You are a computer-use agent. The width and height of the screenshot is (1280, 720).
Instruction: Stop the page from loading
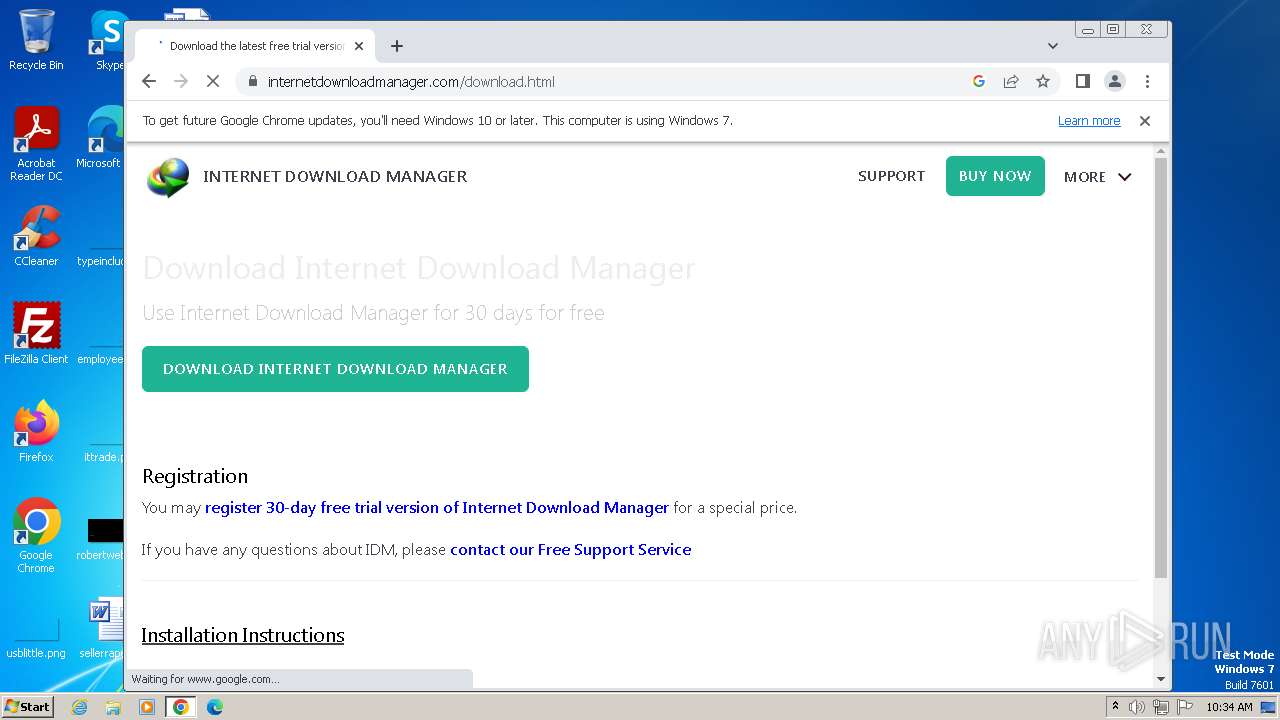pyautogui.click(x=213, y=82)
